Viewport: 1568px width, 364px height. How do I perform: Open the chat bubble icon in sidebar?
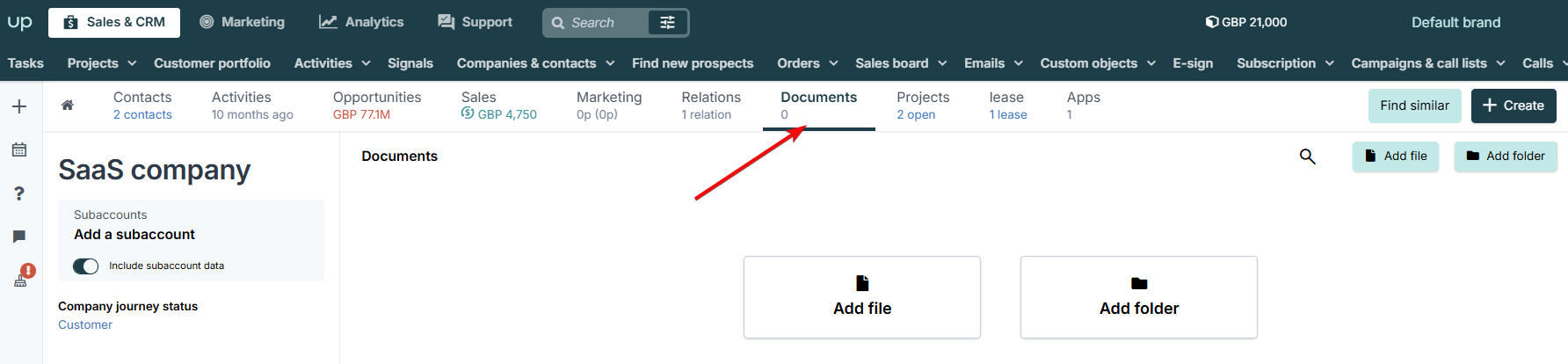(x=19, y=237)
